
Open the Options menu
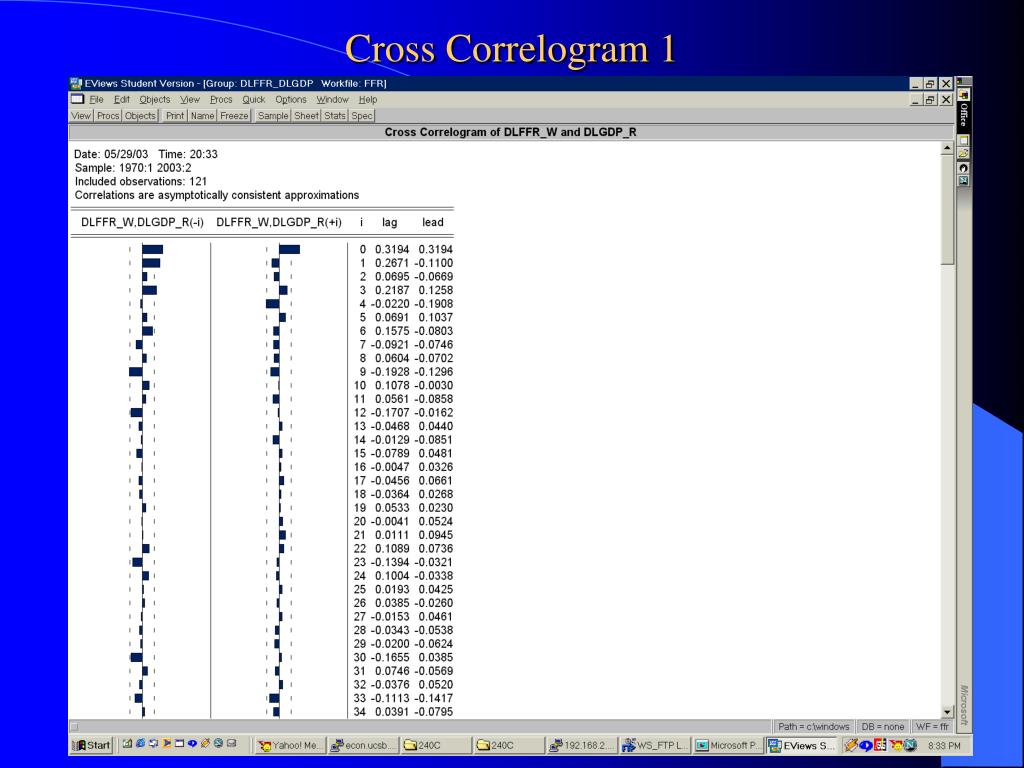[x=291, y=99]
